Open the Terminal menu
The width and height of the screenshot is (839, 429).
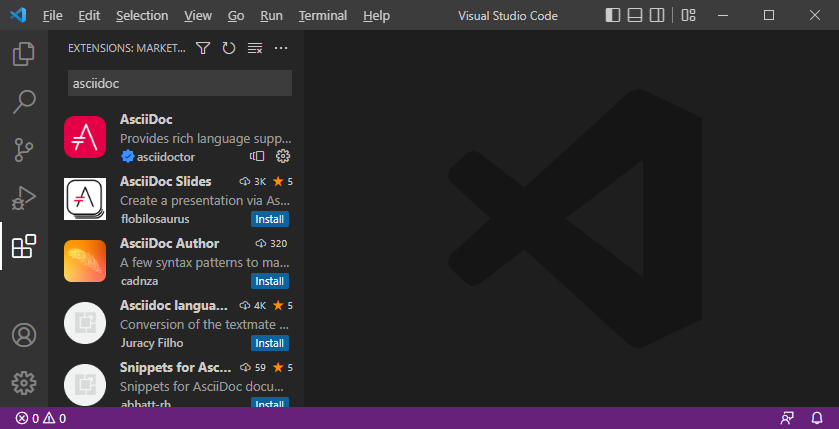click(x=323, y=16)
